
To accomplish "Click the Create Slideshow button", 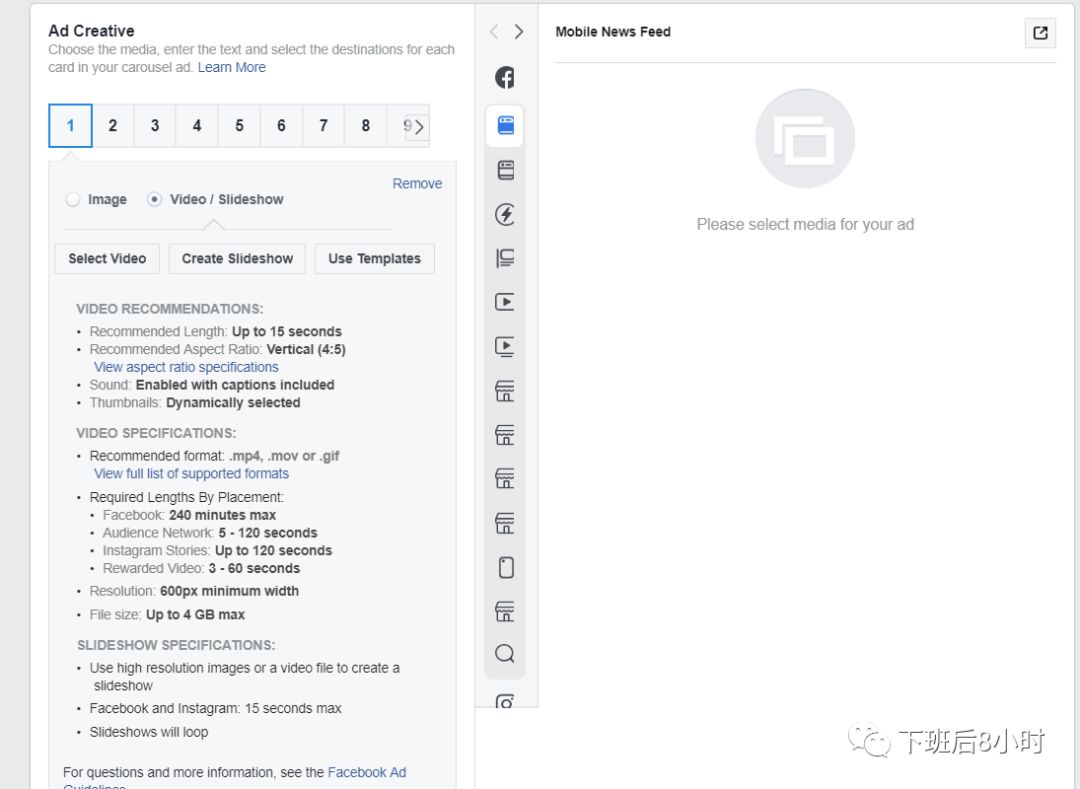I will point(237,259).
